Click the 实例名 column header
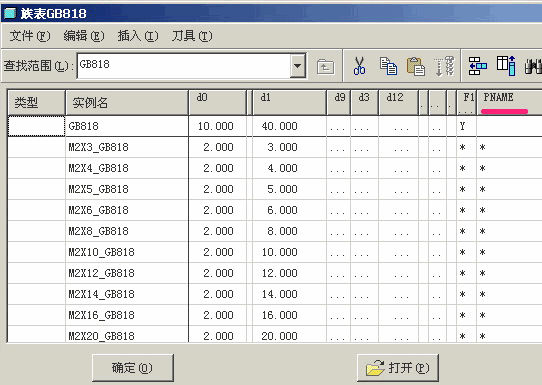 click(127, 103)
